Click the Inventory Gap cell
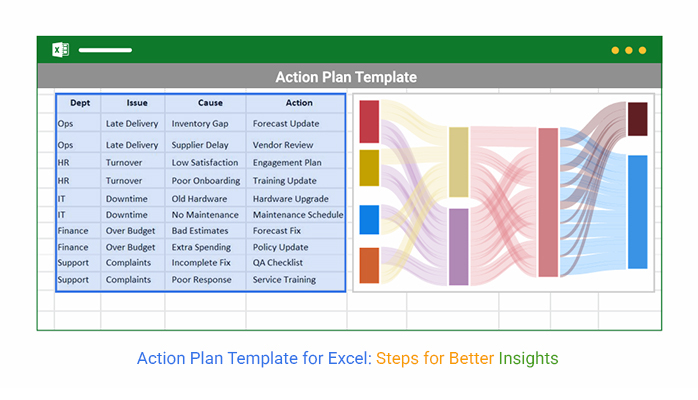The image size is (698, 400). tap(206, 123)
